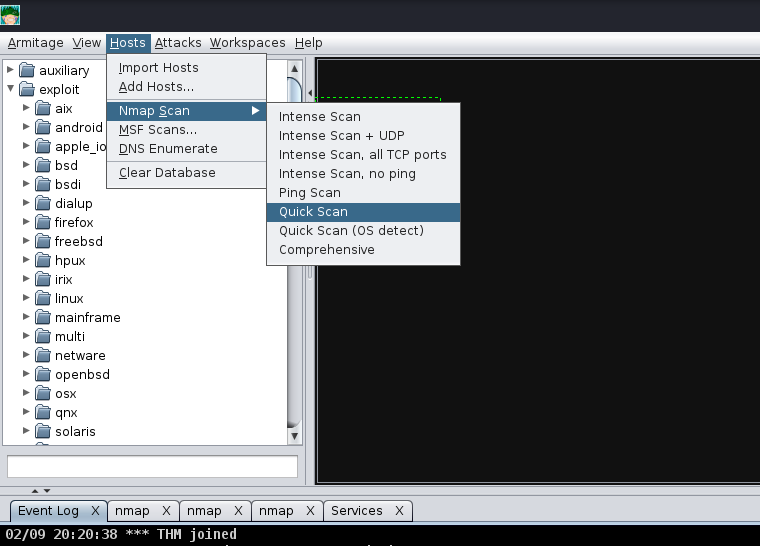The width and height of the screenshot is (760, 546).
Task: Choose Quick Scan from Nmap submenu
Action: point(364,212)
